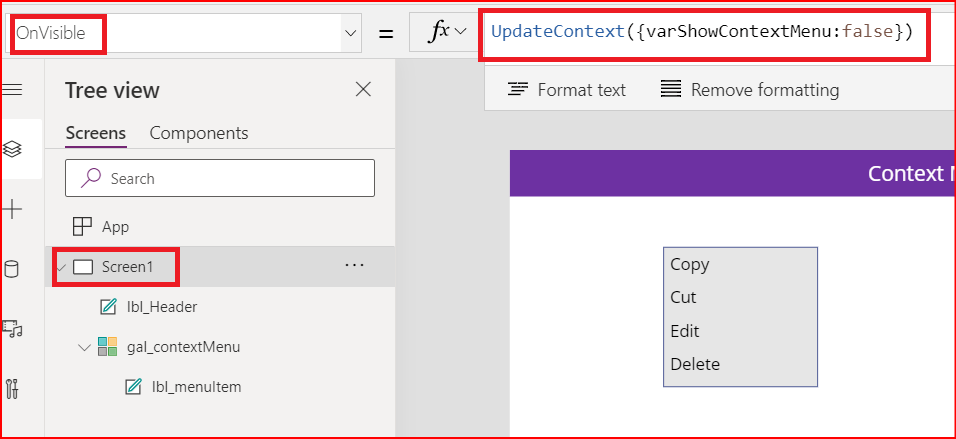The height and width of the screenshot is (439, 956).
Task: Click the Insert plus icon
Action: pyautogui.click(x=13, y=209)
